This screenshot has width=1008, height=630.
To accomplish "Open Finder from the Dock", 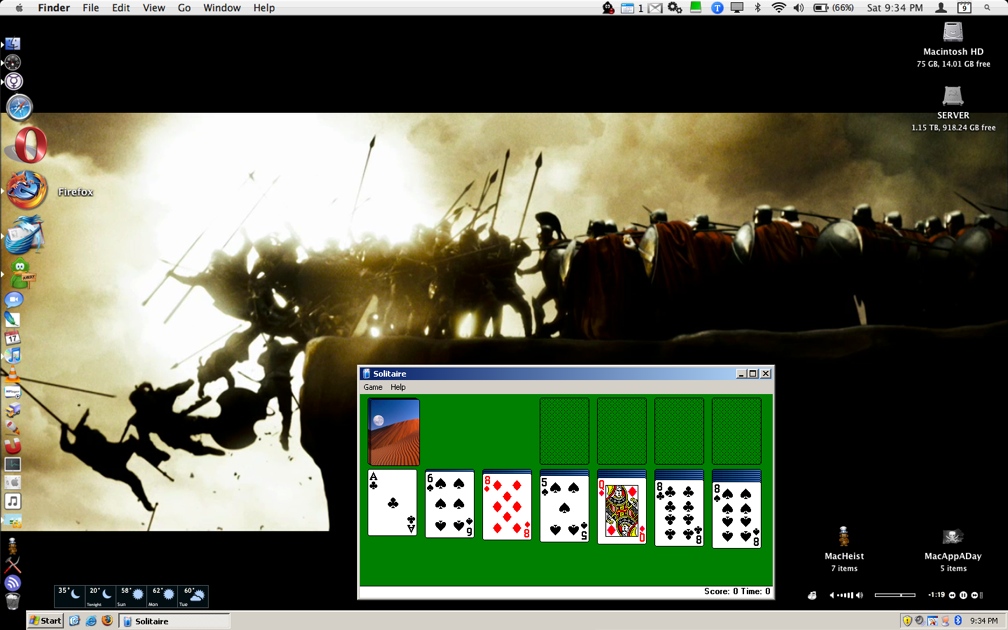I will click(12, 44).
